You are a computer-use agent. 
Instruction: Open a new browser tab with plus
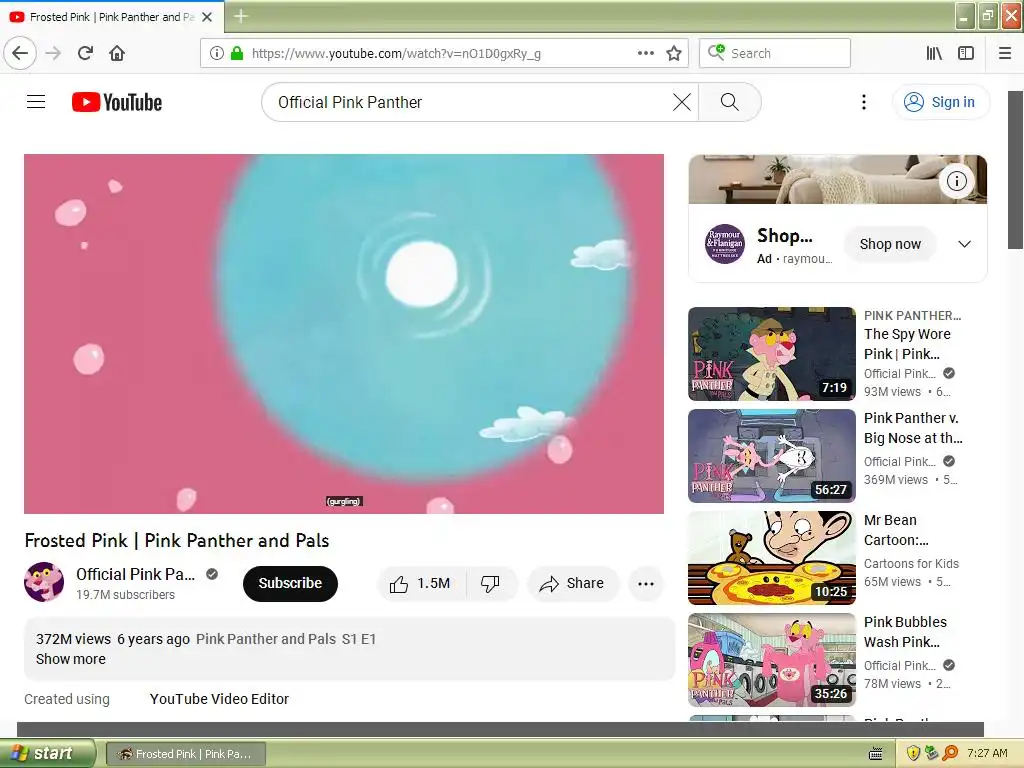point(240,16)
